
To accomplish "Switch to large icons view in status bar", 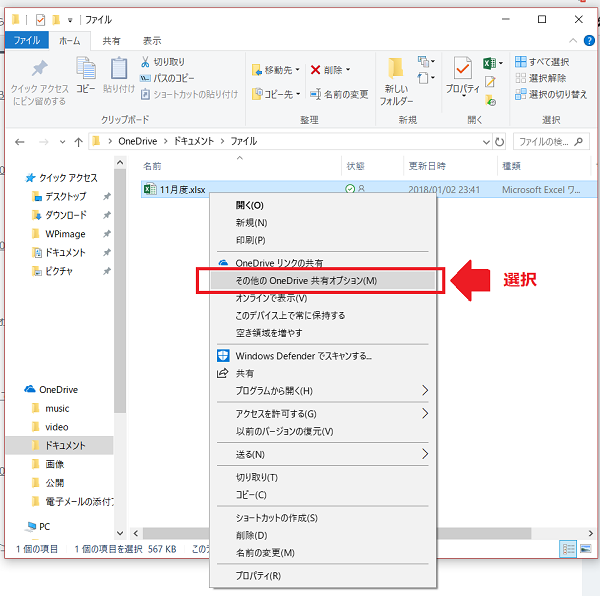I will click(585, 549).
